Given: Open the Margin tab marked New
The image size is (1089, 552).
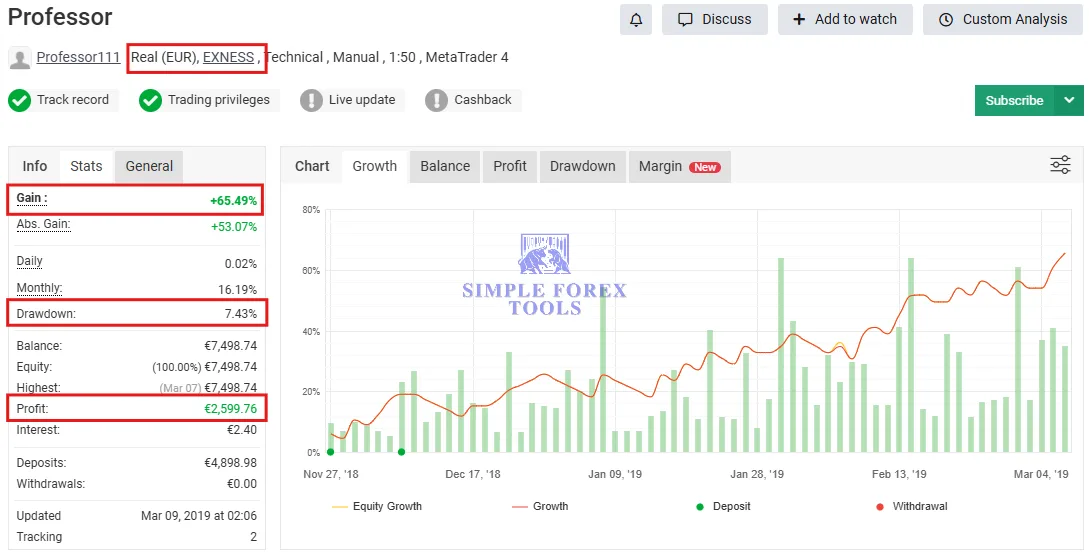Looking at the screenshot, I should (x=678, y=166).
